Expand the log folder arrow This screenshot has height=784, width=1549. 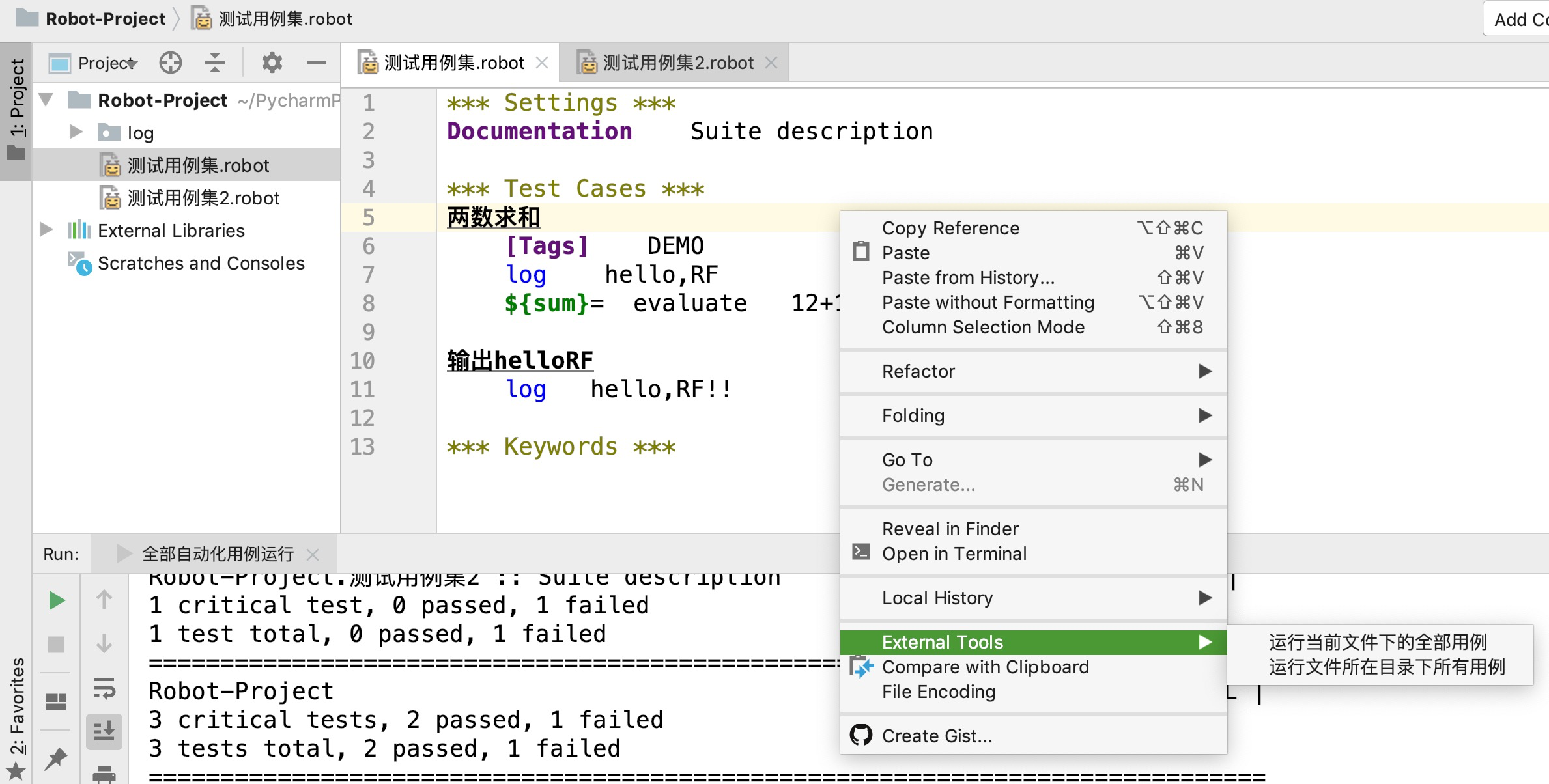coord(76,132)
